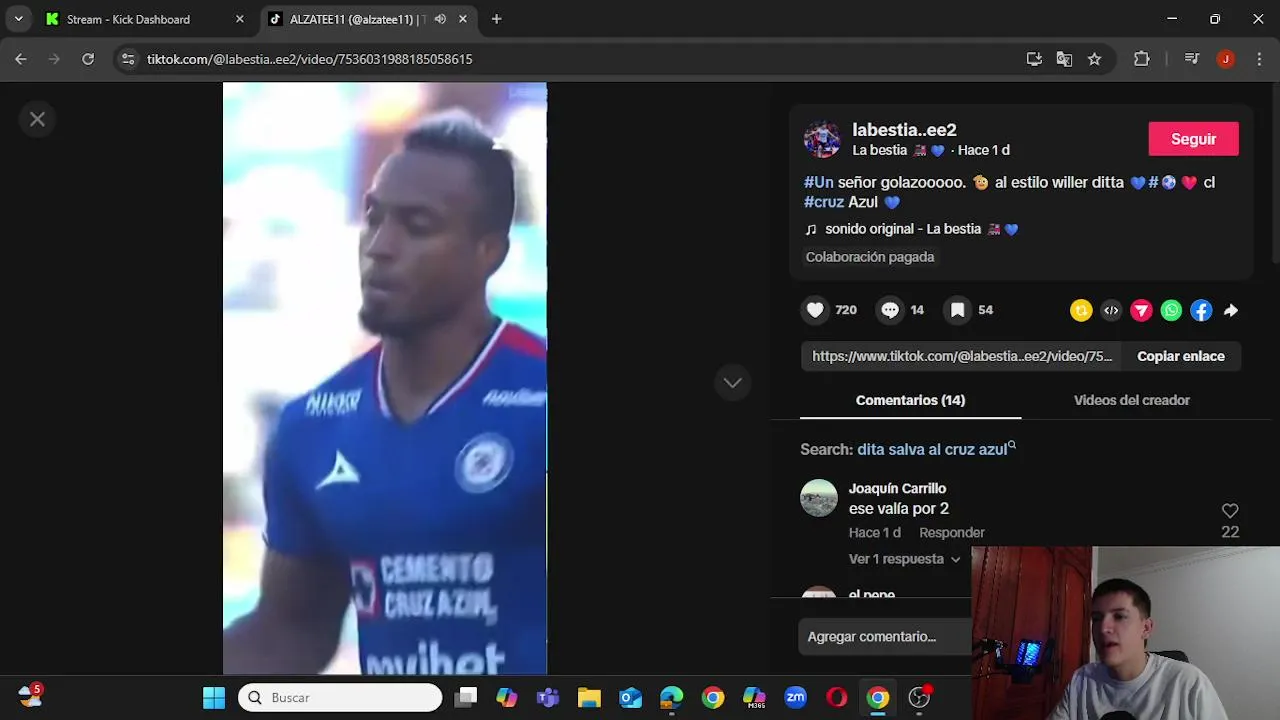This screenshot has width=1280, height=720.
Task: Open File Explorer from taskbar
Action: pos(589,698)
